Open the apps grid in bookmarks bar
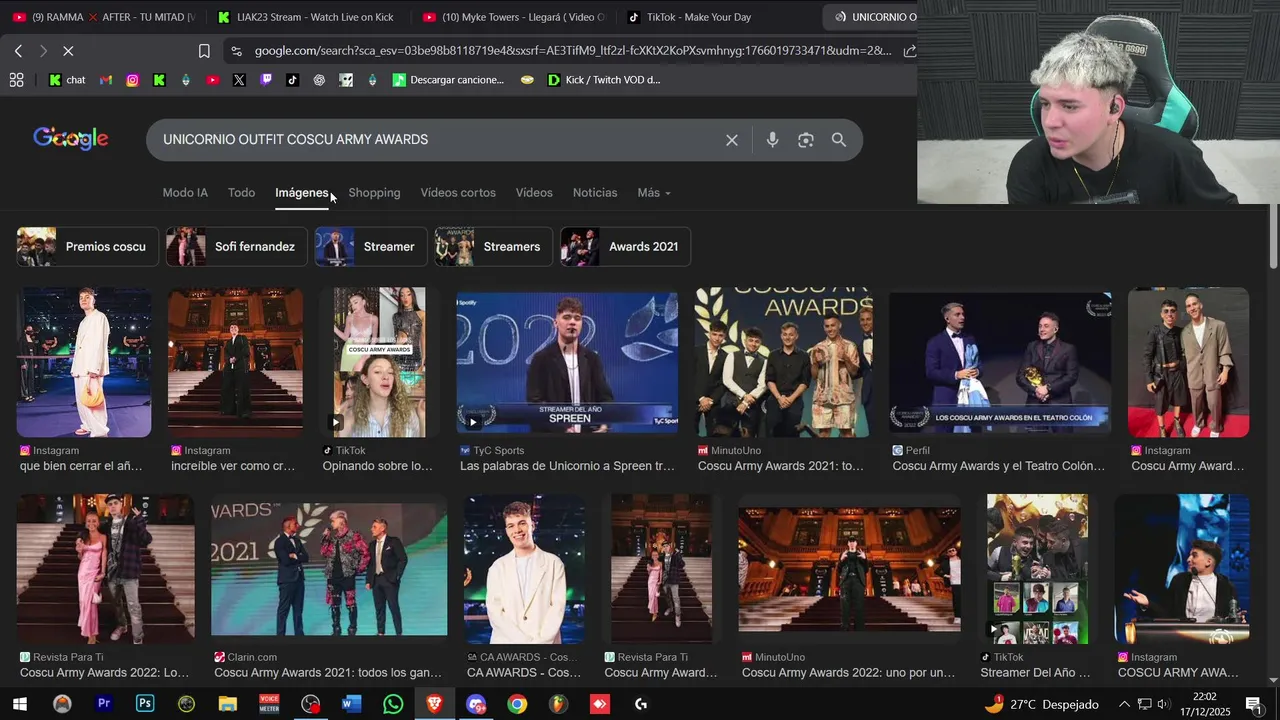The image size is (1280, 720). (x=17, y=80)
